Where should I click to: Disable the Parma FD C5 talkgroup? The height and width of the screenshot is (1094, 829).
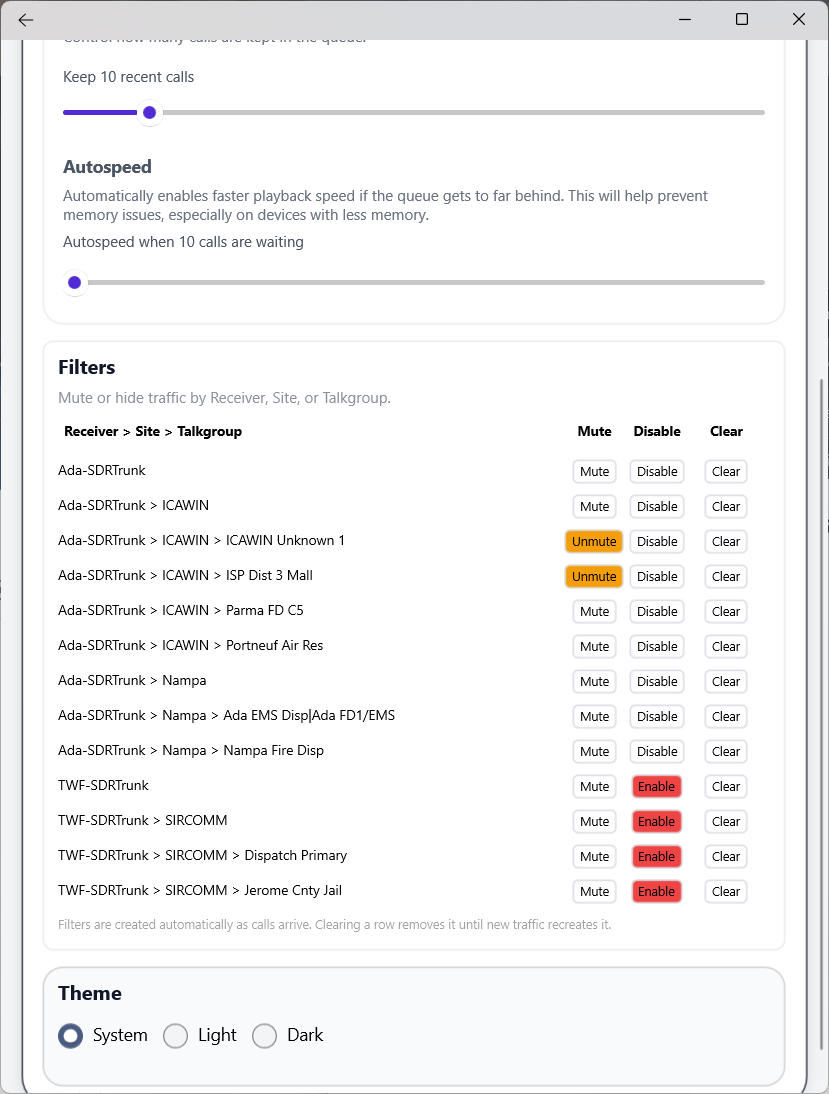click(x=657, y=611)
